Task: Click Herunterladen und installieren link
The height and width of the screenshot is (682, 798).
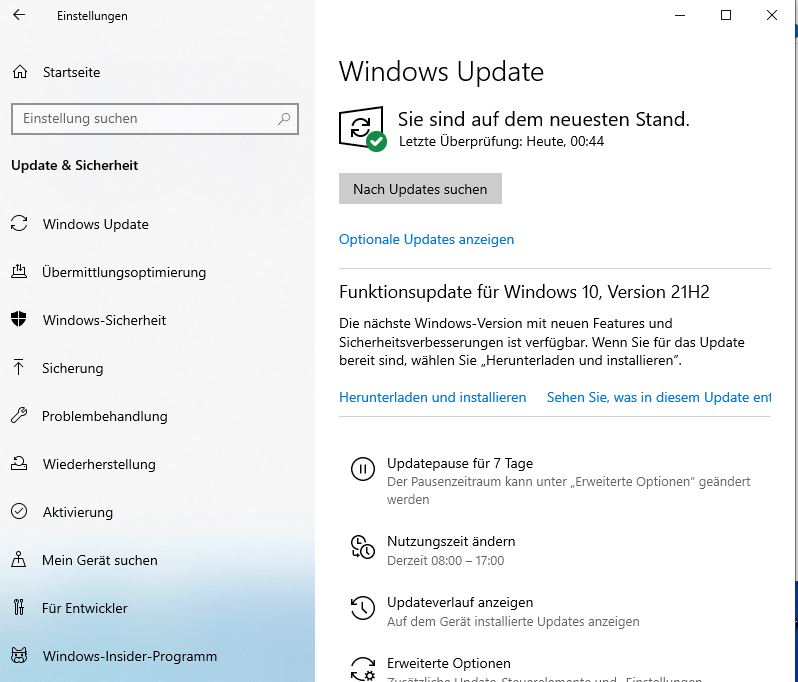Action: click(x=433, y=397)
